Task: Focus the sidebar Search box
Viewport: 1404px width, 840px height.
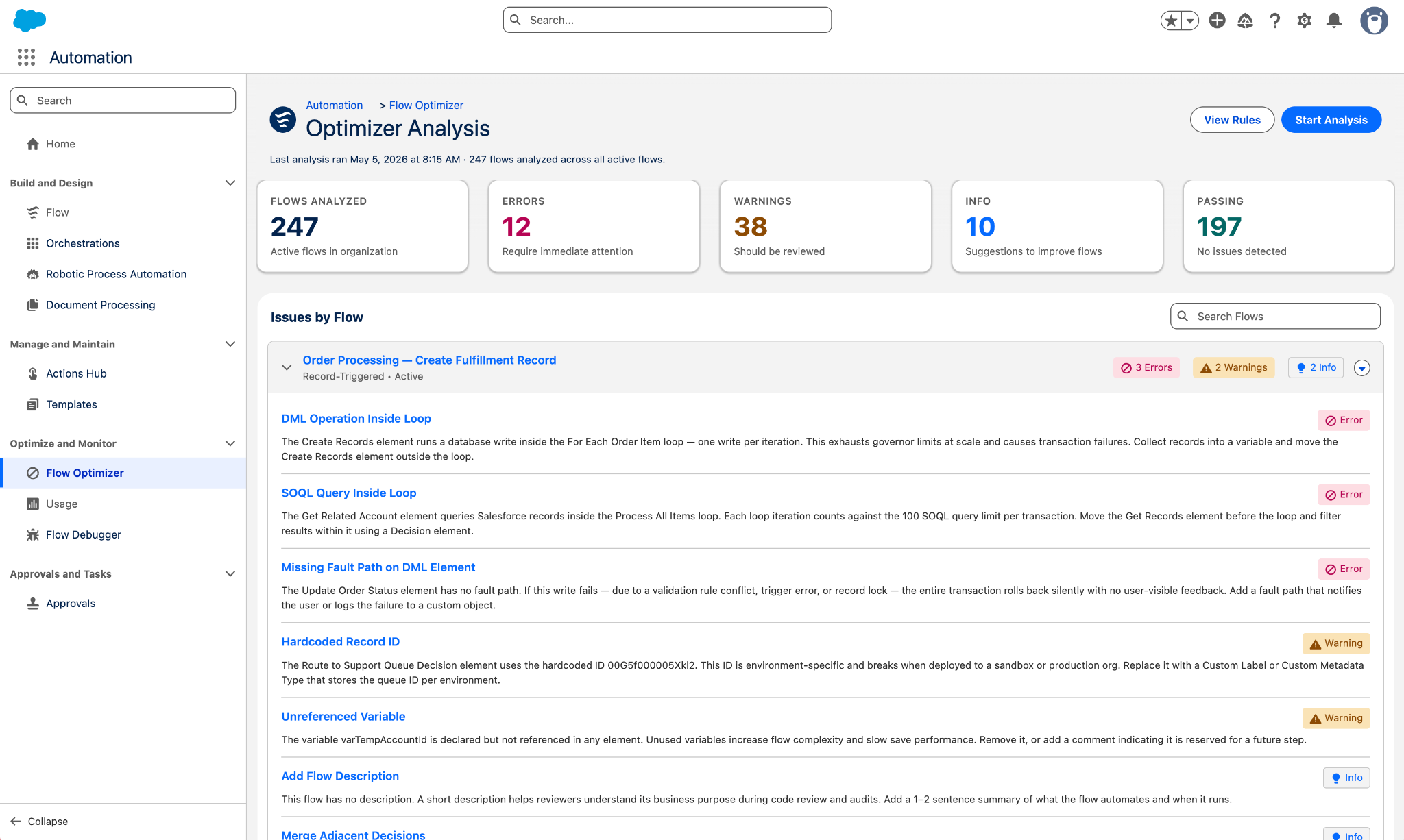Action: tap(123, 100)
